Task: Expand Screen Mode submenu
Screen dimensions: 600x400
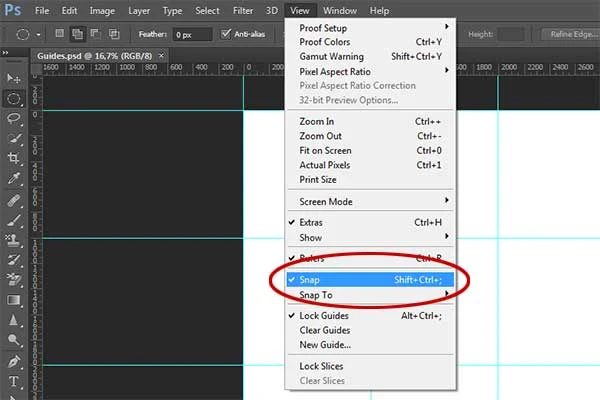Action: click(x=370, y=202)
